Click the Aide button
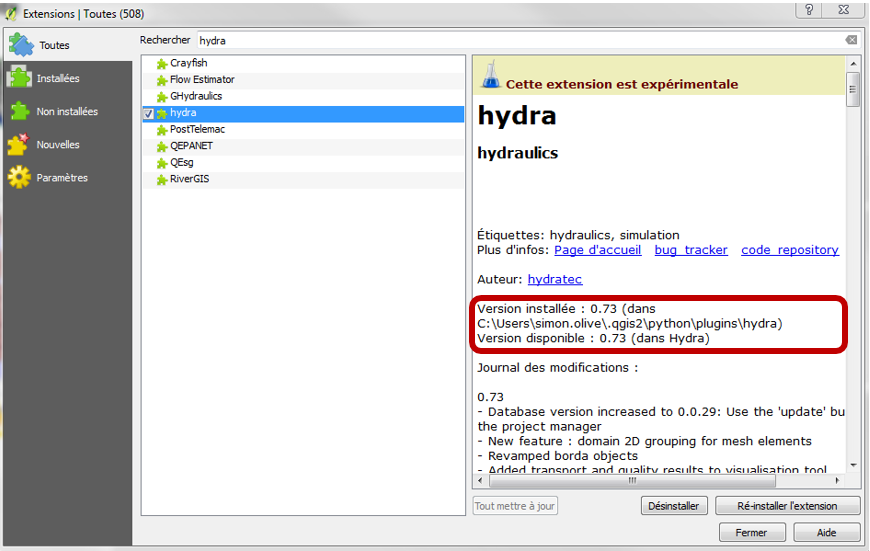Viewport: 870px width, 551px height. tap(826, 533)
